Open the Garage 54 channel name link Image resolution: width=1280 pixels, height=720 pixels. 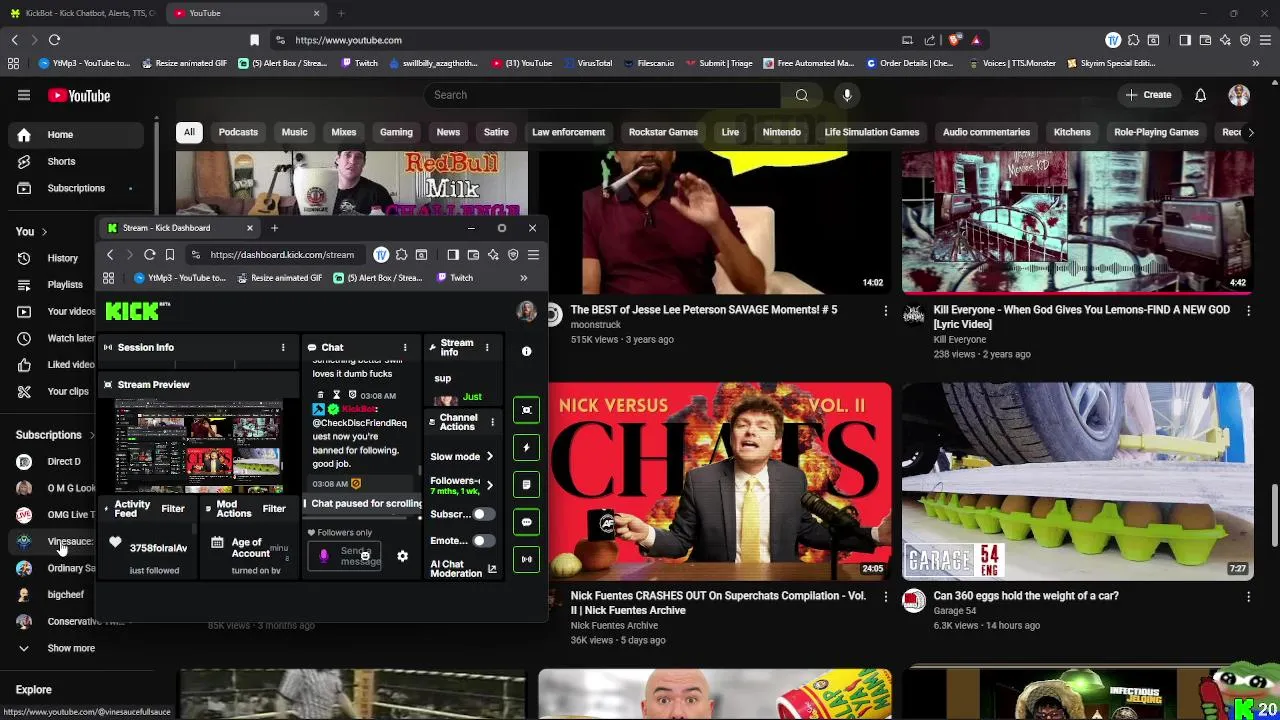tap(954, 611)
